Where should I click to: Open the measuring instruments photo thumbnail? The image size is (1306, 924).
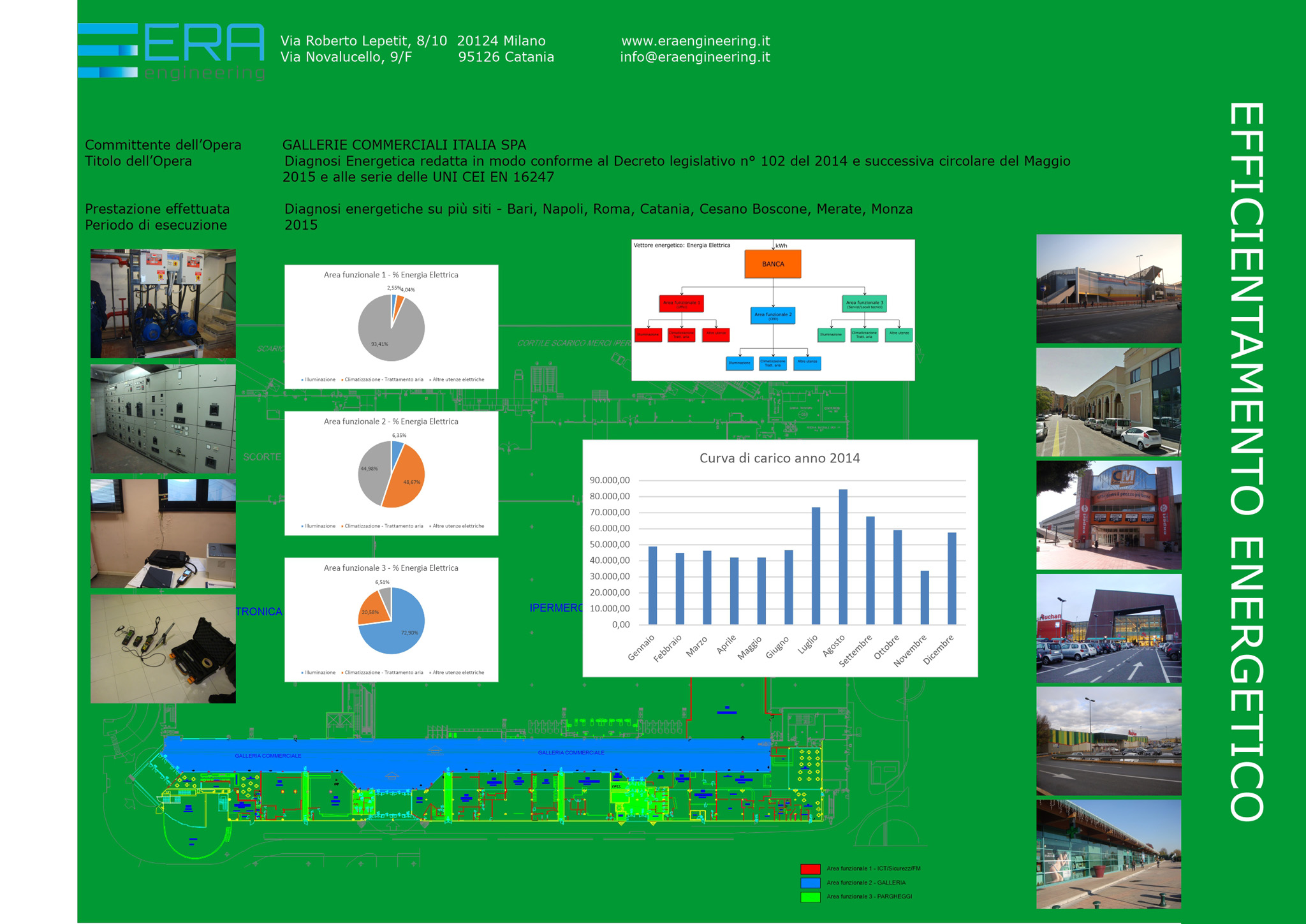pos(163,649)
